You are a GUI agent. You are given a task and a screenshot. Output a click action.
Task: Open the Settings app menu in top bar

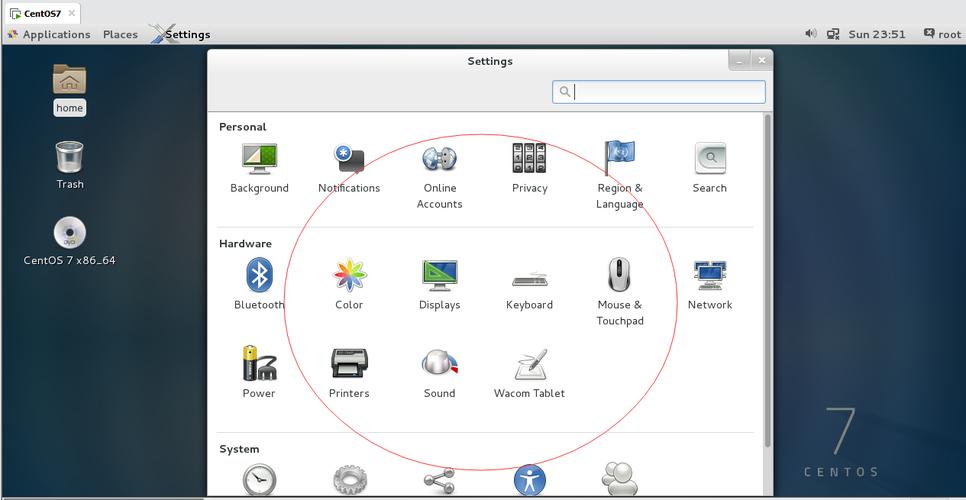click(x=181, y=34)
